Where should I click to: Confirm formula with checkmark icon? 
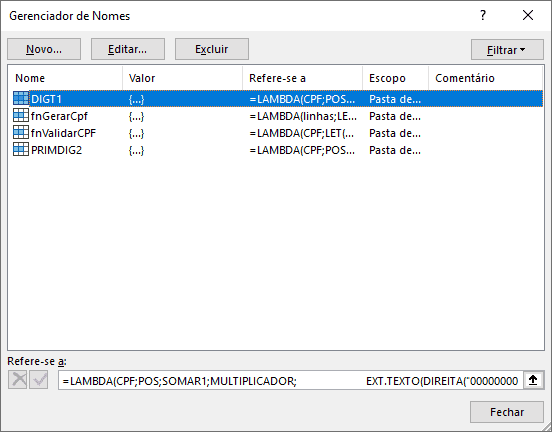39,380
